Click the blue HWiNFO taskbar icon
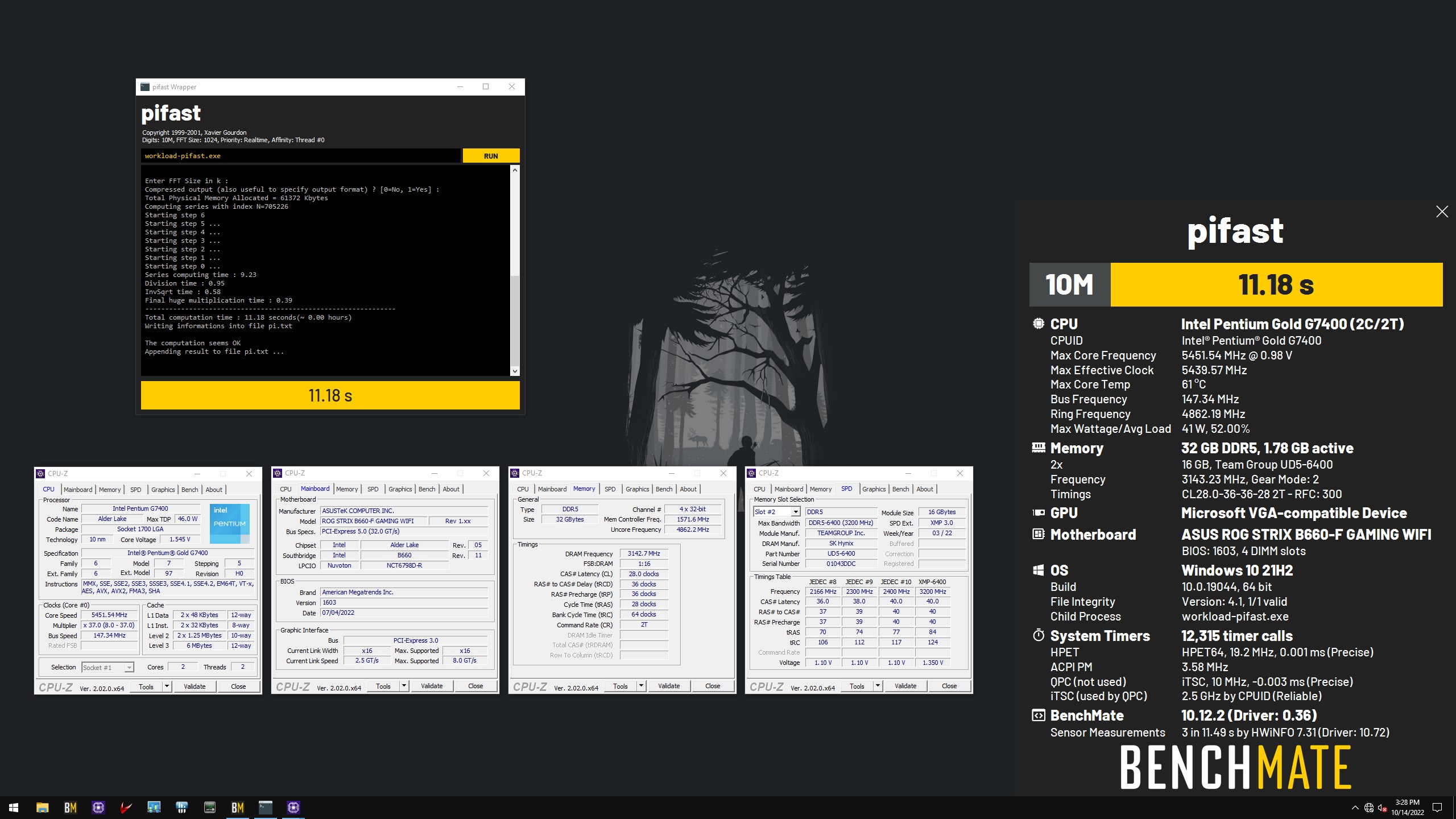 point(182,808)
